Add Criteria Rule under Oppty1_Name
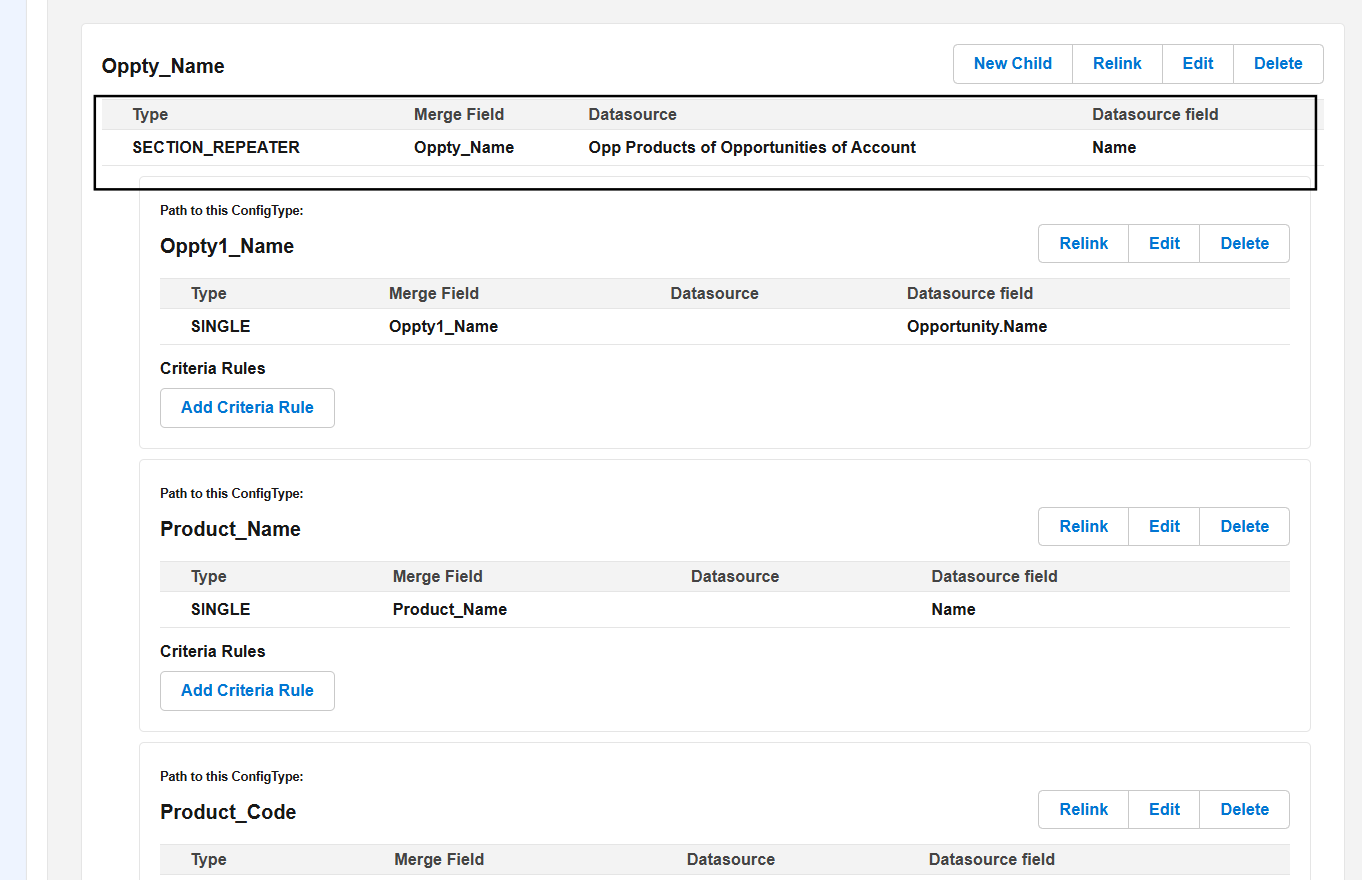The height and width of the screenshot is (880, 1362). pyautogui.click(x=247, y=408)
